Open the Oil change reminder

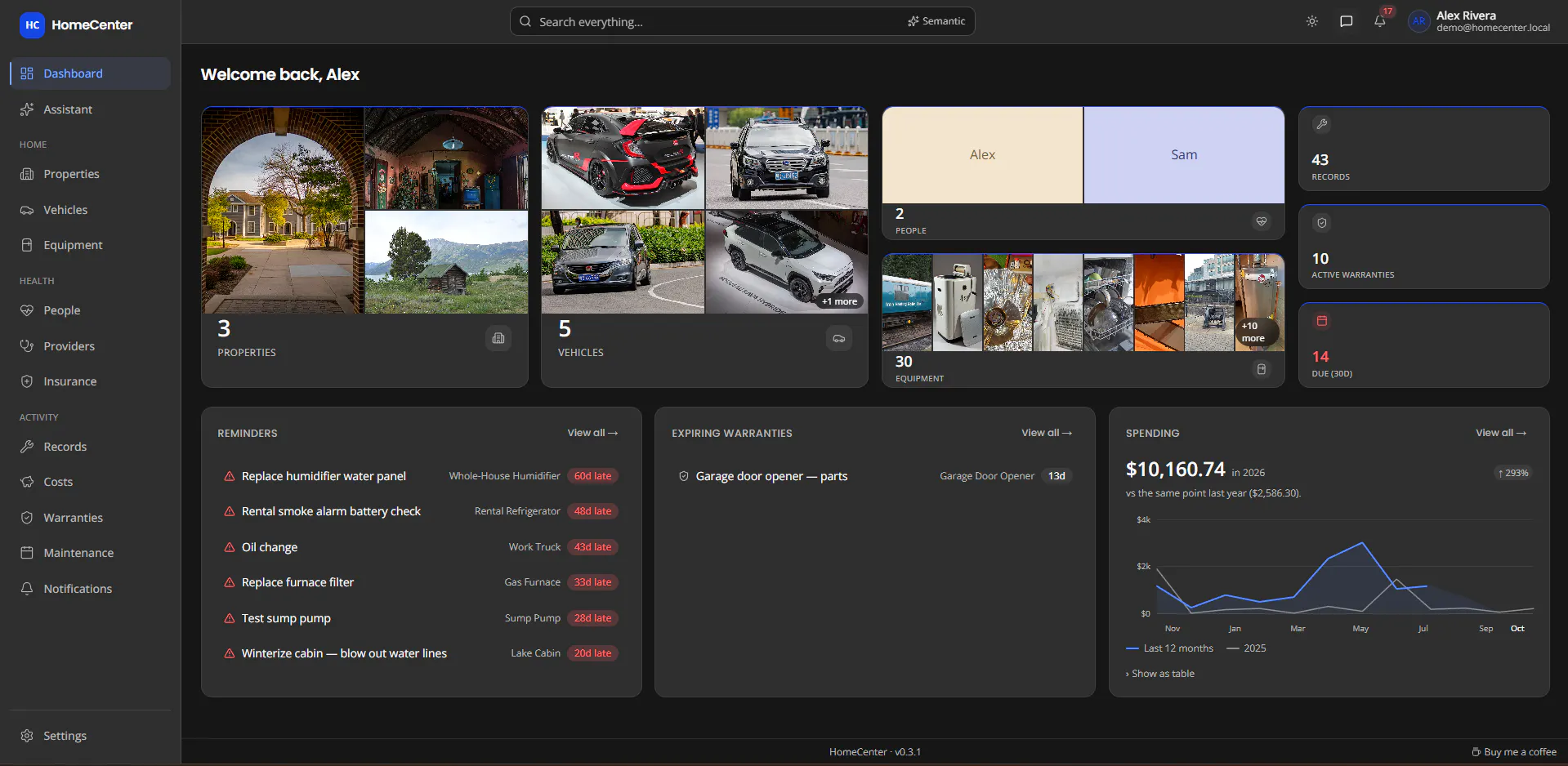tap(421, 547)
